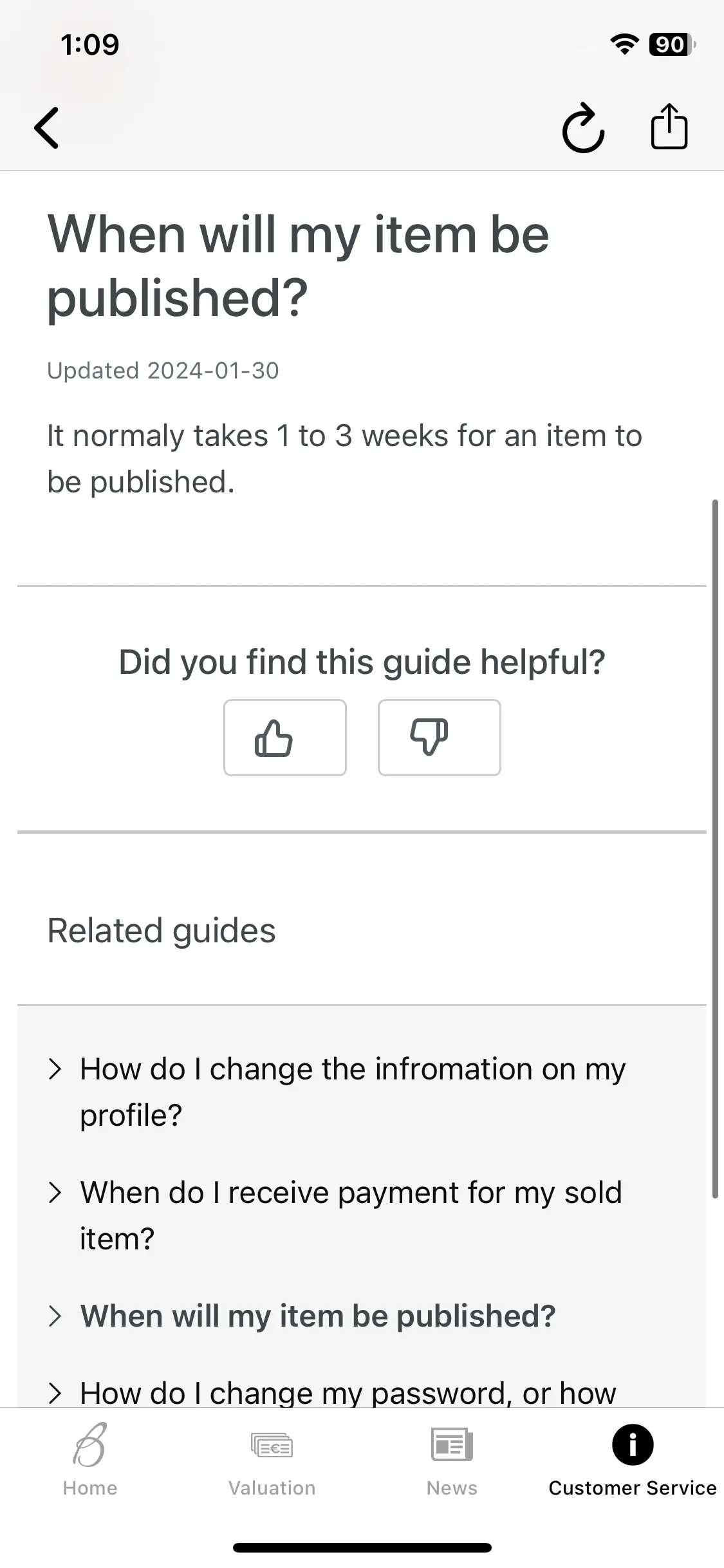Go to Home tab icon
The width and height of the screenshot is (724, 1568).
[90, 1444]
